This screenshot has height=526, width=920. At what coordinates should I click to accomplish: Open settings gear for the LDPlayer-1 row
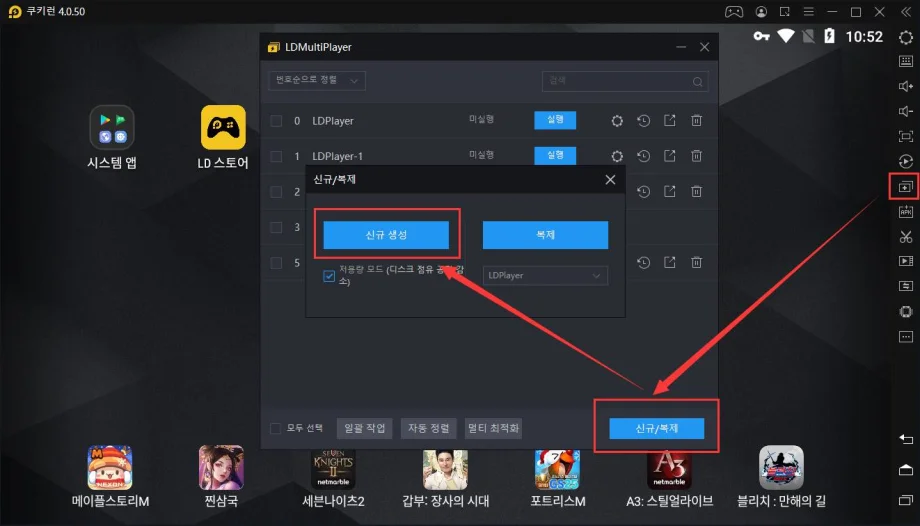(x=617, y=156)
